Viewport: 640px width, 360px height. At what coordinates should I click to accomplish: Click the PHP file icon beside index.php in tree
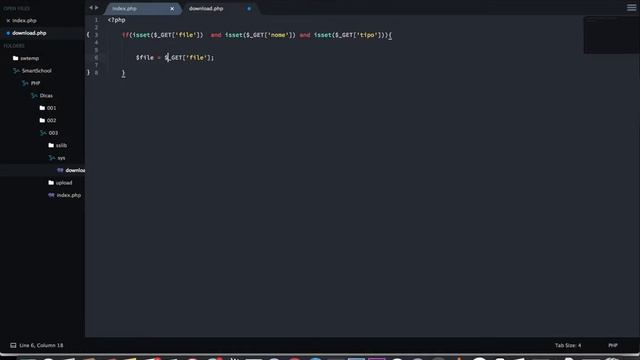click(x=51, y=195)
